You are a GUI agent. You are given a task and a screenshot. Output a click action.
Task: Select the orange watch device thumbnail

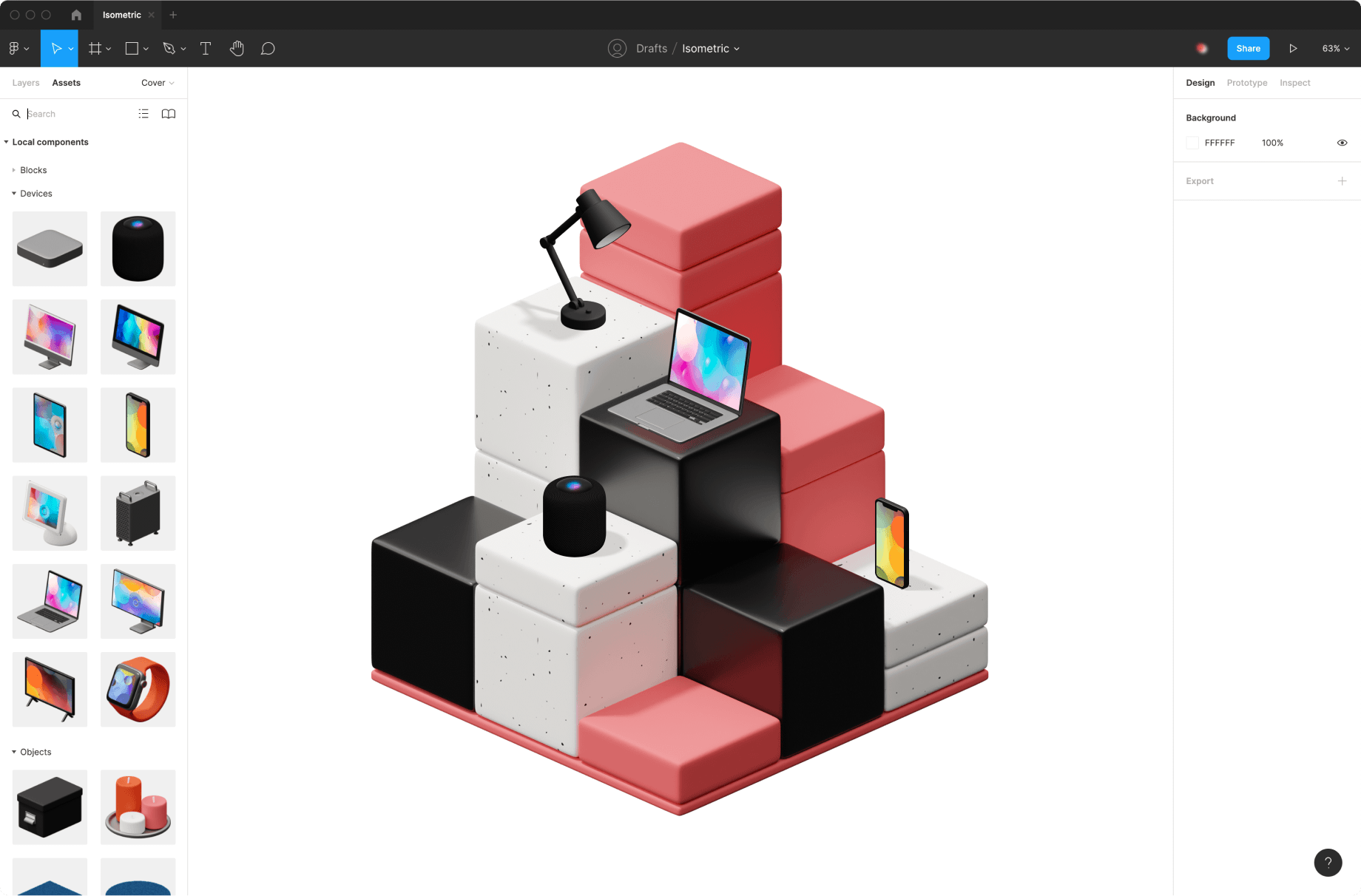pyautogui.click(x=138, y=689)
